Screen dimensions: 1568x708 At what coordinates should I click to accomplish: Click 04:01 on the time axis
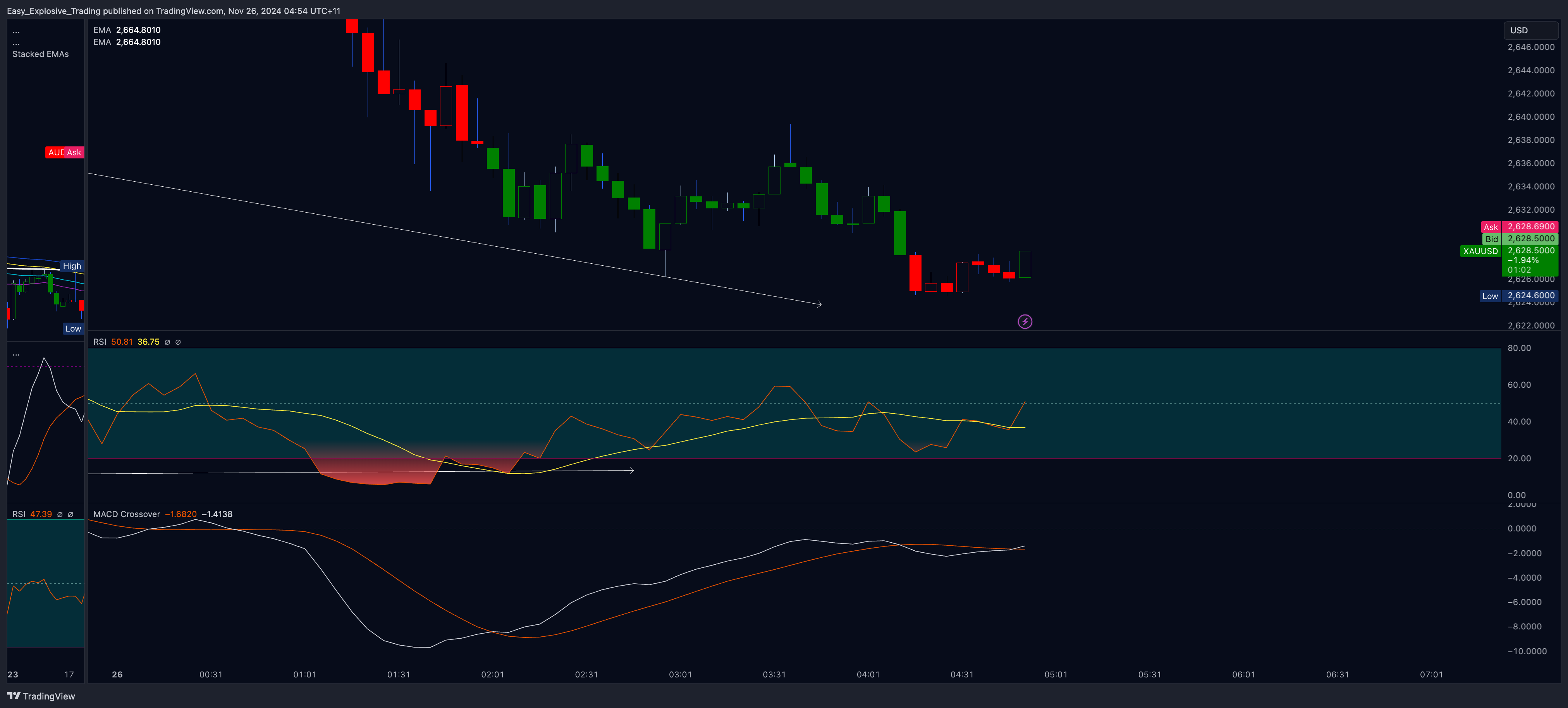click(868, 675)
